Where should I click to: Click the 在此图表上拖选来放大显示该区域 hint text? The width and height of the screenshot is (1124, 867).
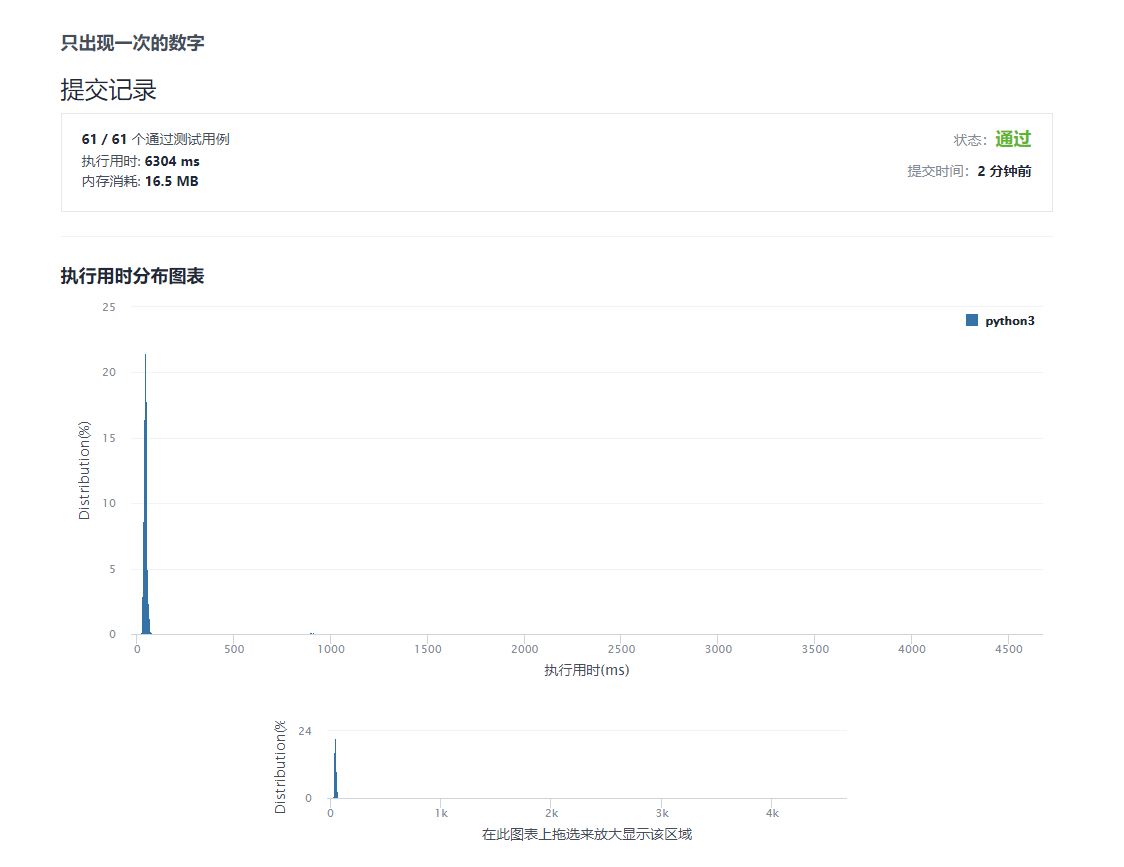pos(586,834)
